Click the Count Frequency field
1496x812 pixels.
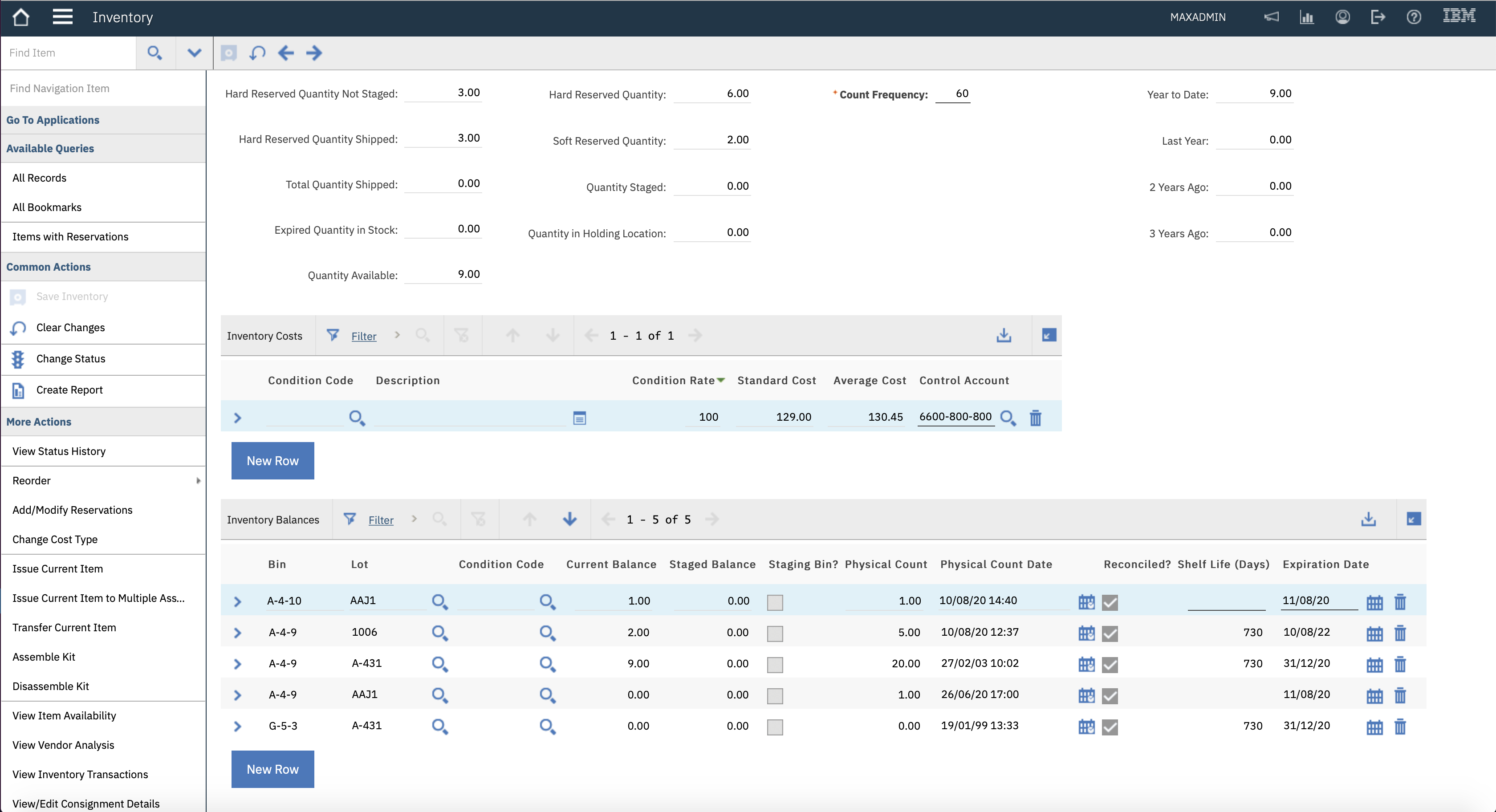pyautogui.click(x=952, y=93)
